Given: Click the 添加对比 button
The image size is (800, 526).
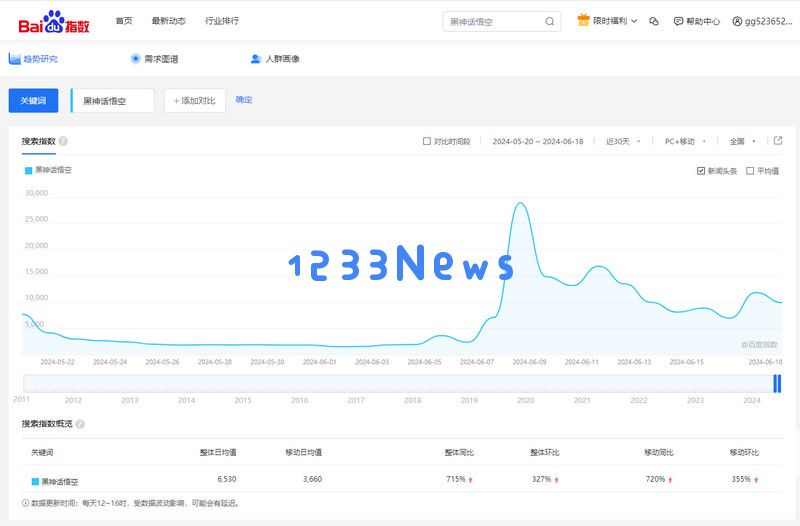Looking at the screenshot, I should (195, 101).
